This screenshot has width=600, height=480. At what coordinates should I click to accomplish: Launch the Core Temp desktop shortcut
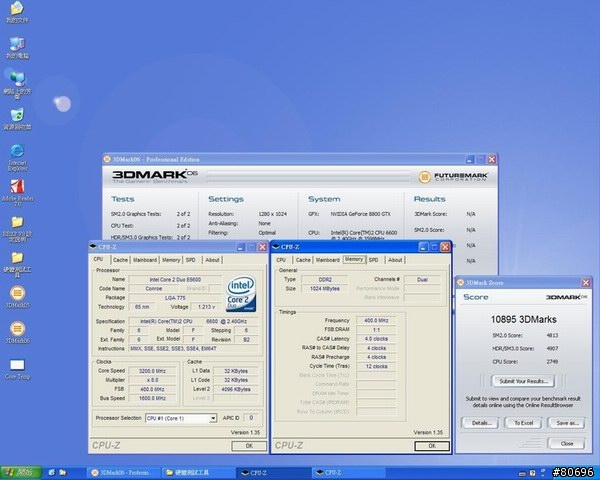point(17,369)
